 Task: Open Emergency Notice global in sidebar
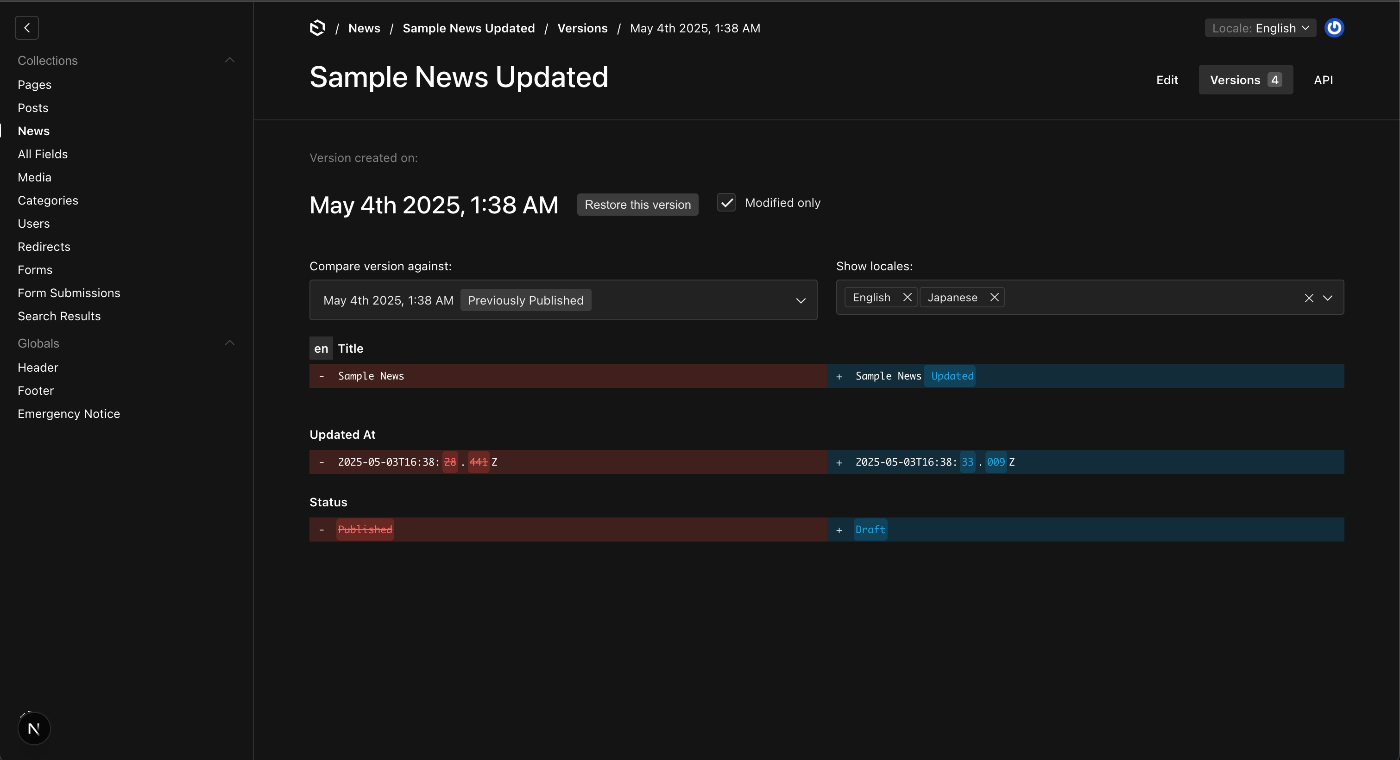click(x=68, y=413)
